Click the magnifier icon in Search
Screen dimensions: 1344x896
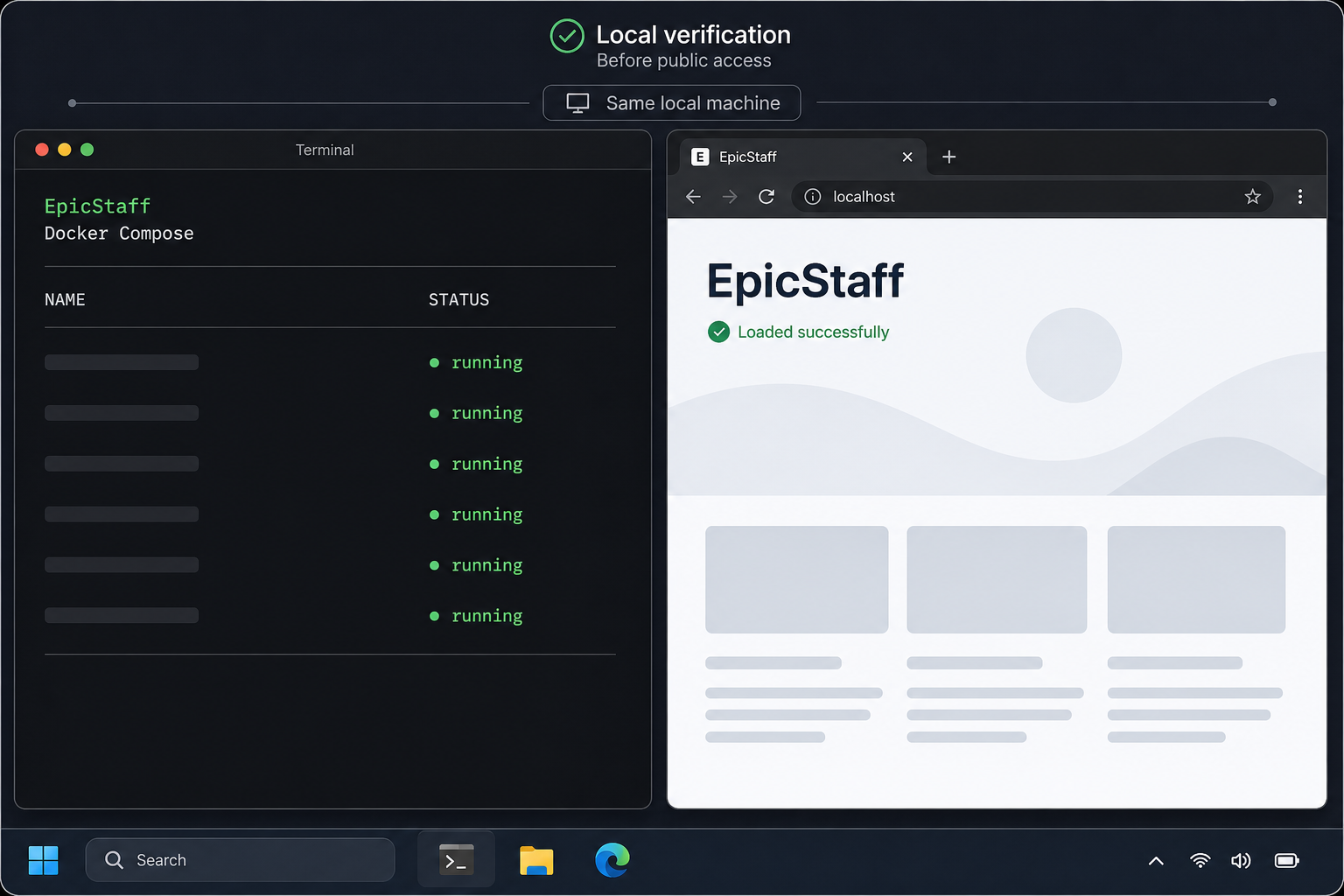pyautogui.click(x=114, y=860)
